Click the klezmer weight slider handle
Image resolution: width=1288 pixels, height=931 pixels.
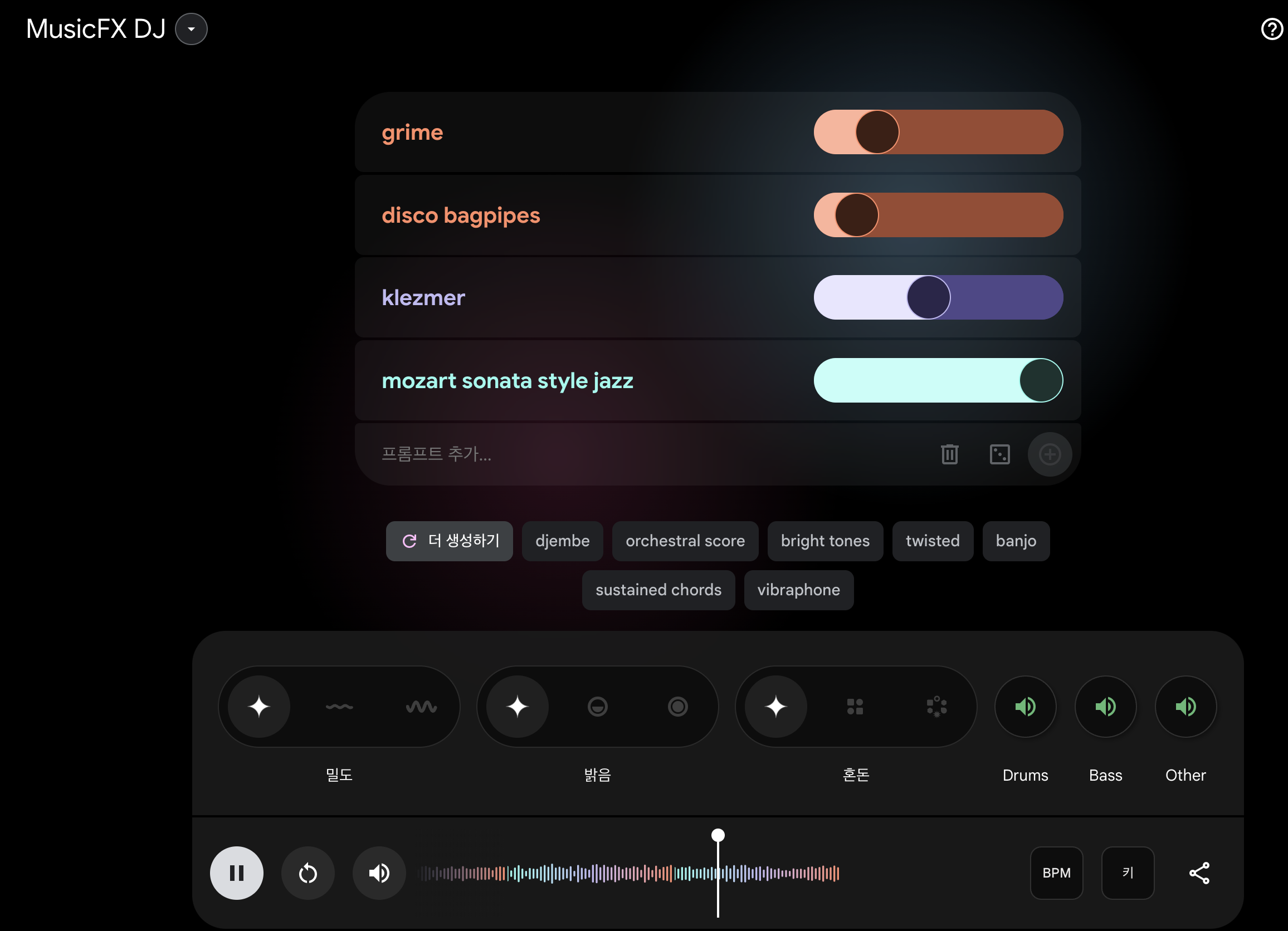pos(929,297)
